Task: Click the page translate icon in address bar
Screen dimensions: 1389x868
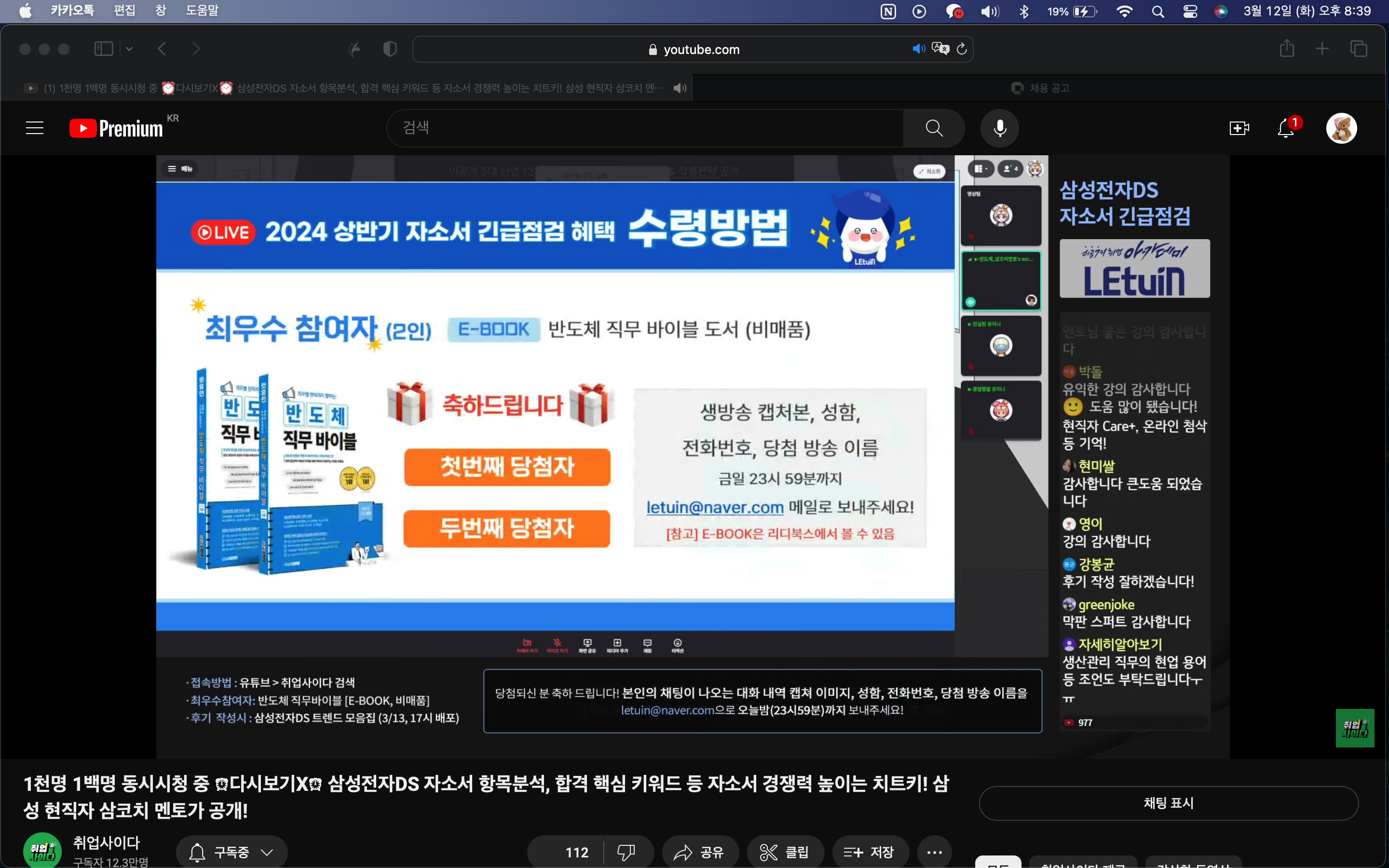Action: click(x=940, y=49)
